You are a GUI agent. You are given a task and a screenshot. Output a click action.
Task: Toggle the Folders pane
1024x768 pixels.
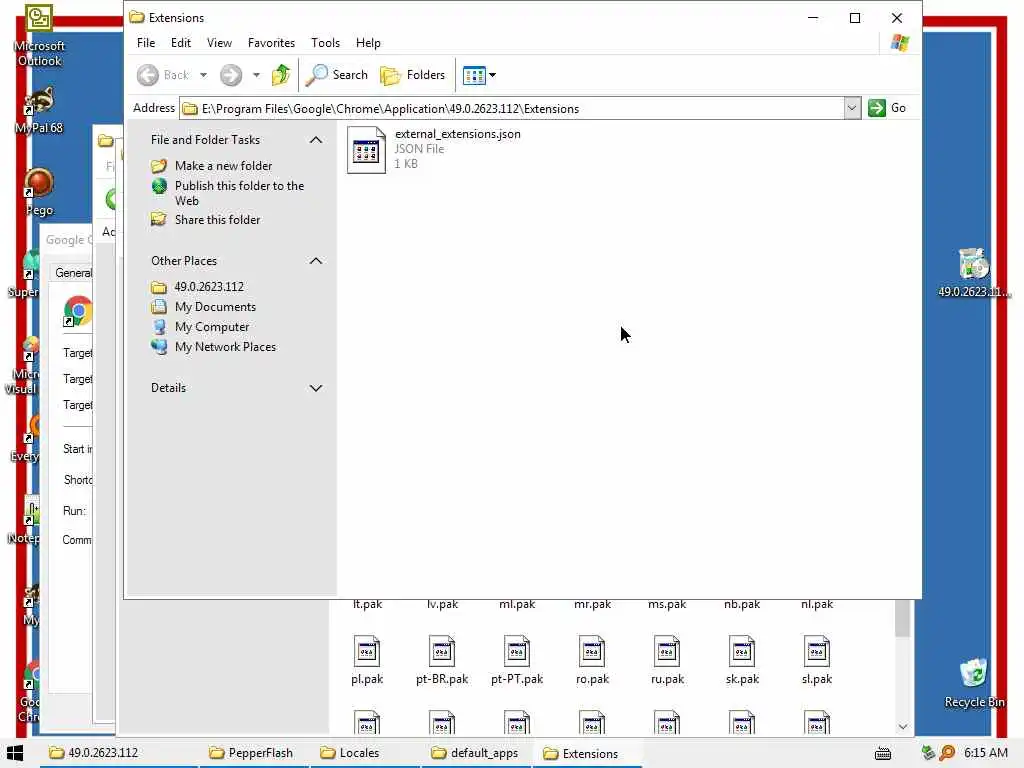[x=413, y=75]
